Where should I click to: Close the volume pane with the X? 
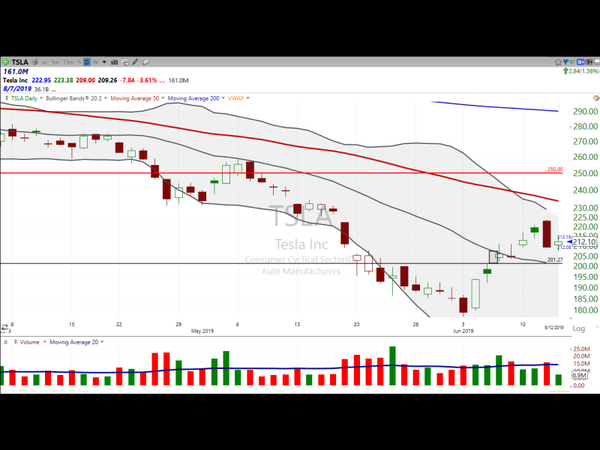coord(5,342)
